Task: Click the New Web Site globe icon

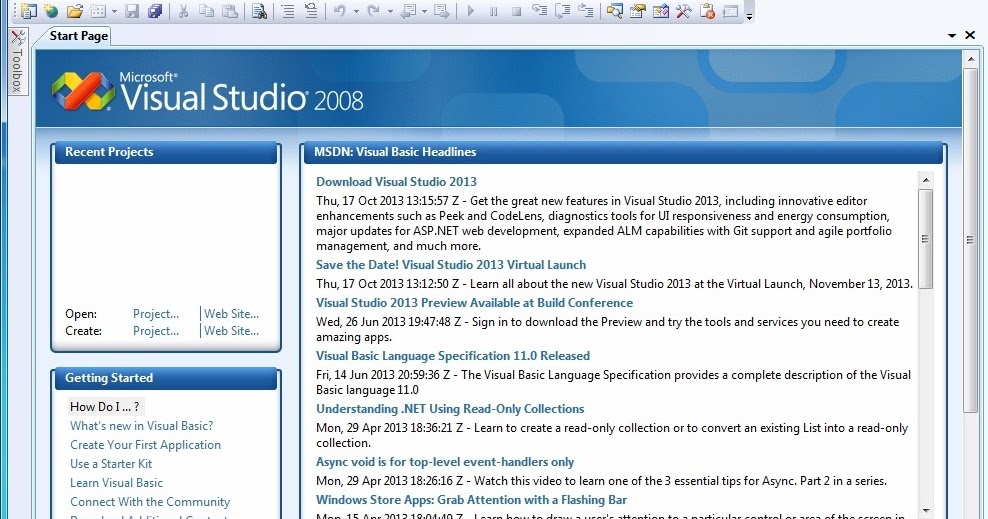Action: [51, 11]
